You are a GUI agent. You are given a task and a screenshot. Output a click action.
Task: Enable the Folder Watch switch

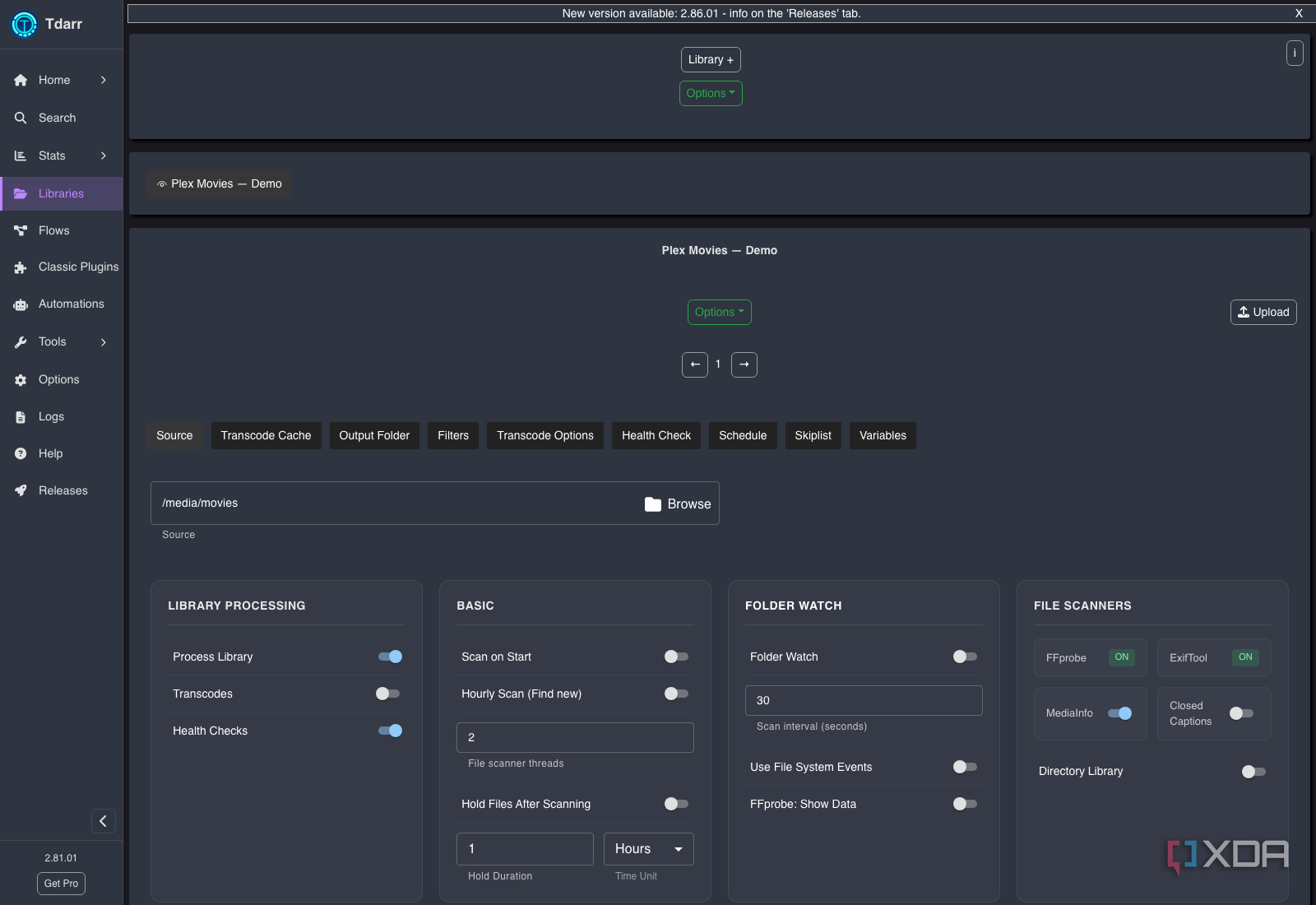tap(965, 657)
